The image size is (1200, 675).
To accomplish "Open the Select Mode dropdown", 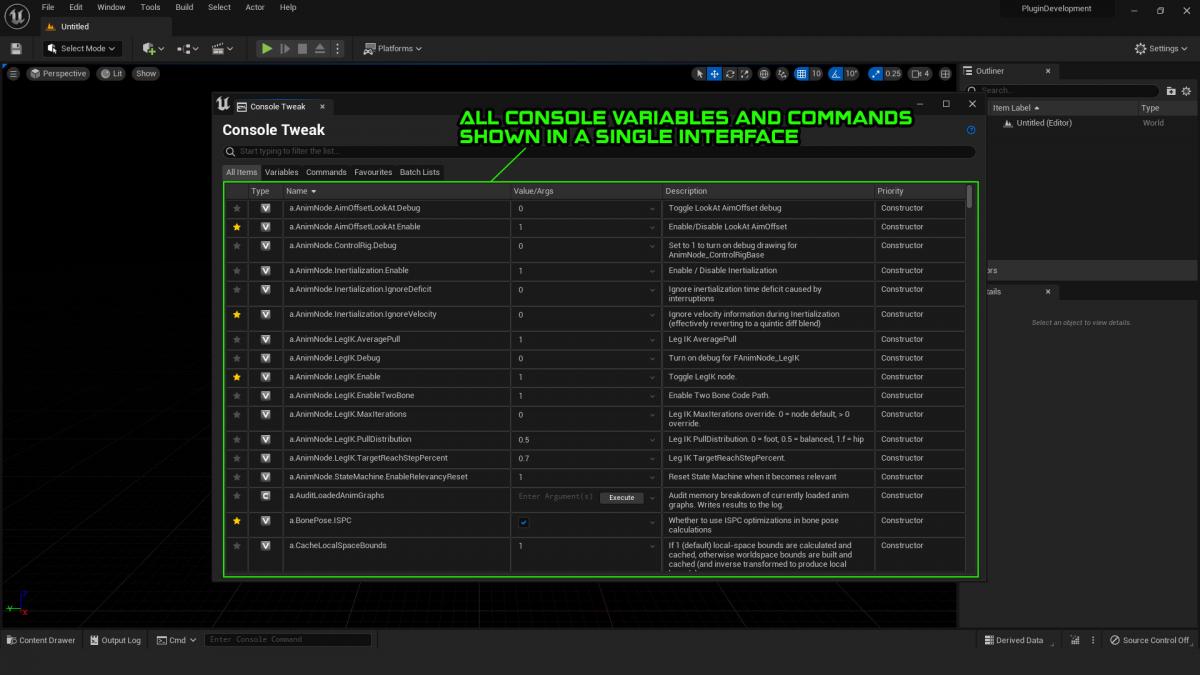I will click(81, 48).
